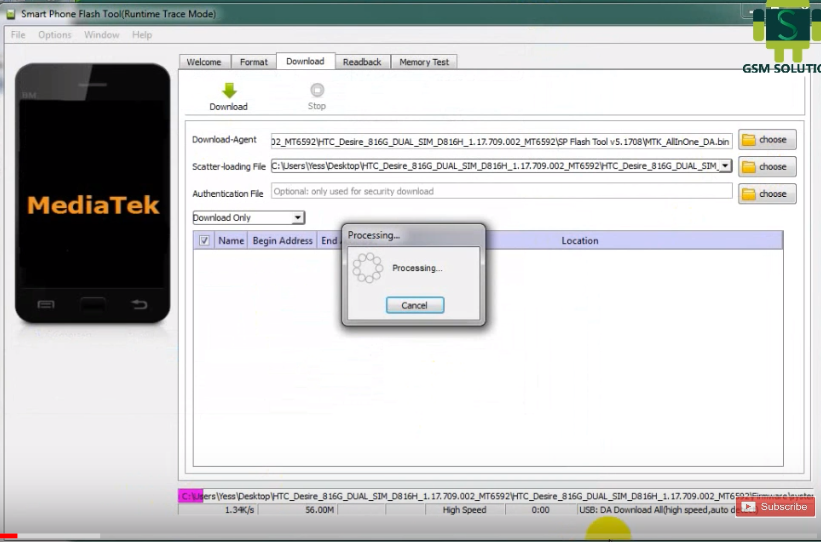Click the Name column header
Image resolution: width=821 pixels, height=542 pixels.
click(231, 240)
